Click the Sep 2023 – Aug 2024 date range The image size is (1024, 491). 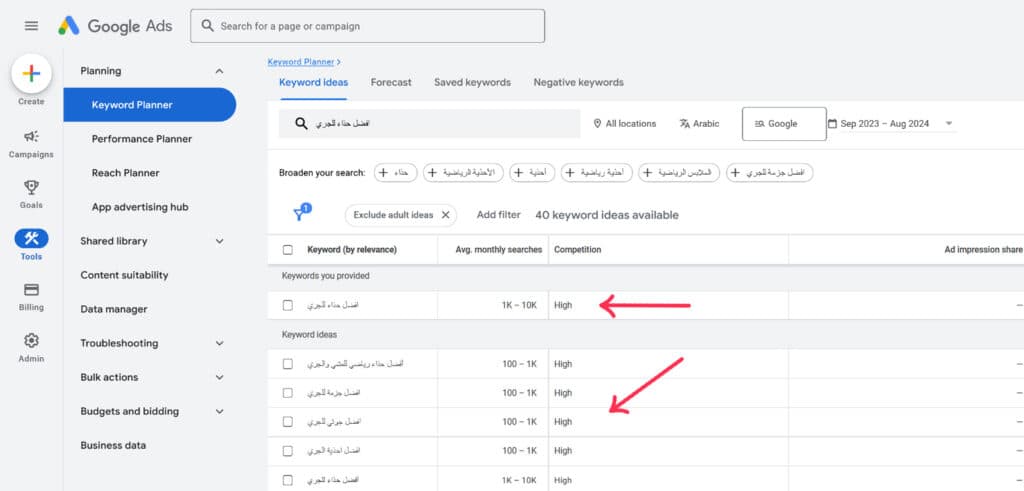(x=885, y=123)
